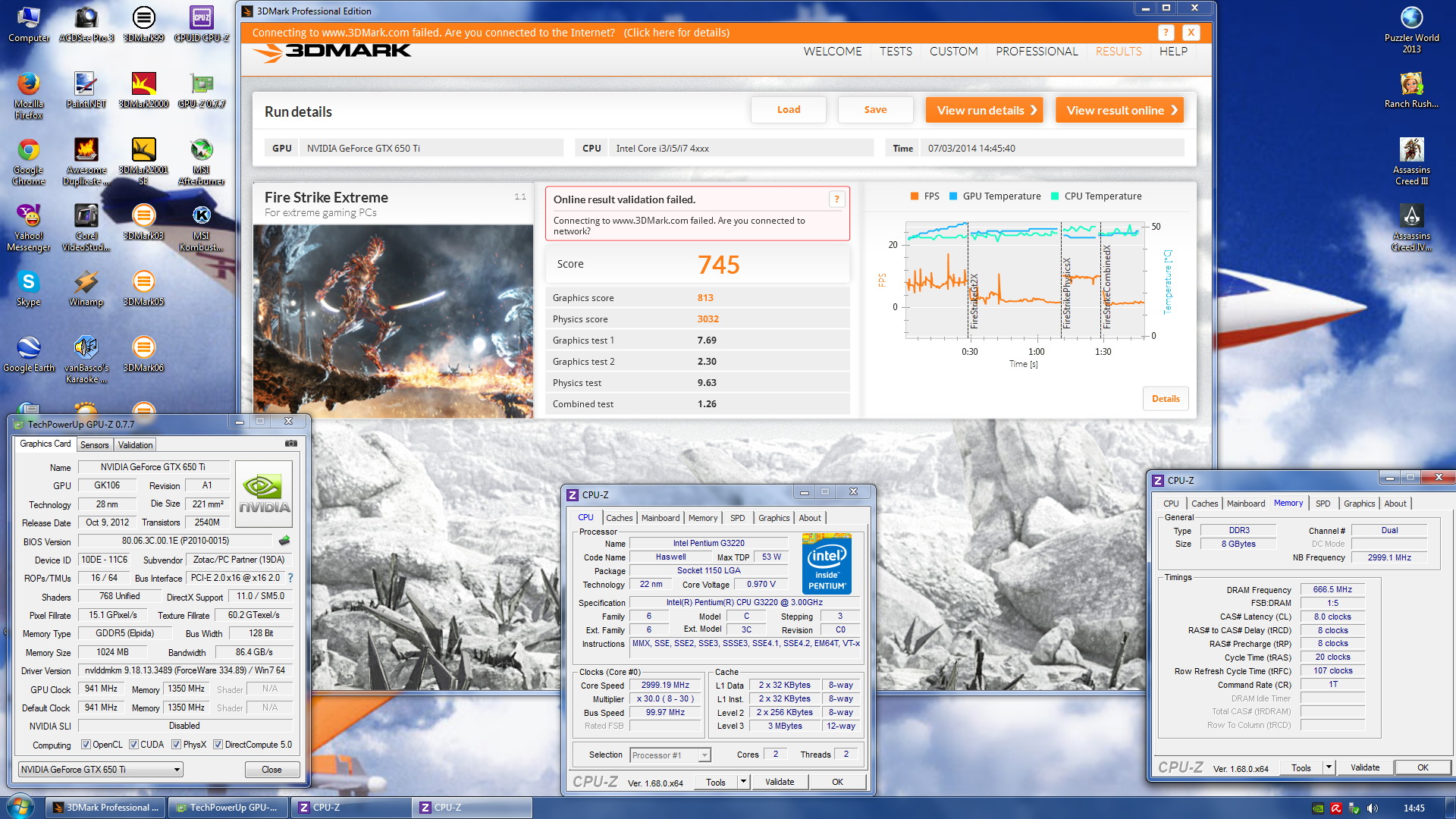The image size is (1456, 819).
Task: Launch Mozilla Firefox from desktop
Action: [x=28, y=96]
